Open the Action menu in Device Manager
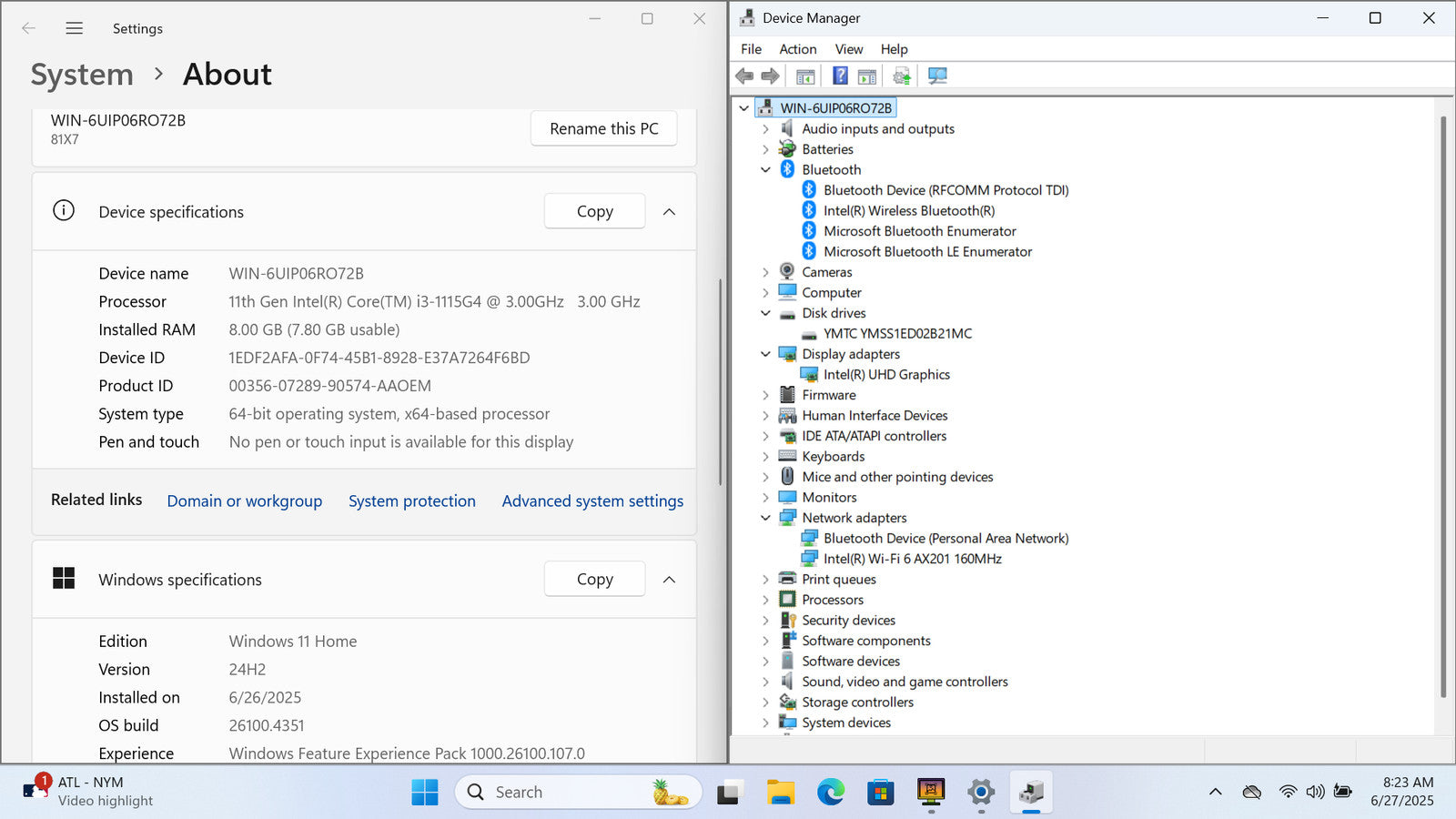The width and height of the screenshot is (1456, 819). click(797, 49)
